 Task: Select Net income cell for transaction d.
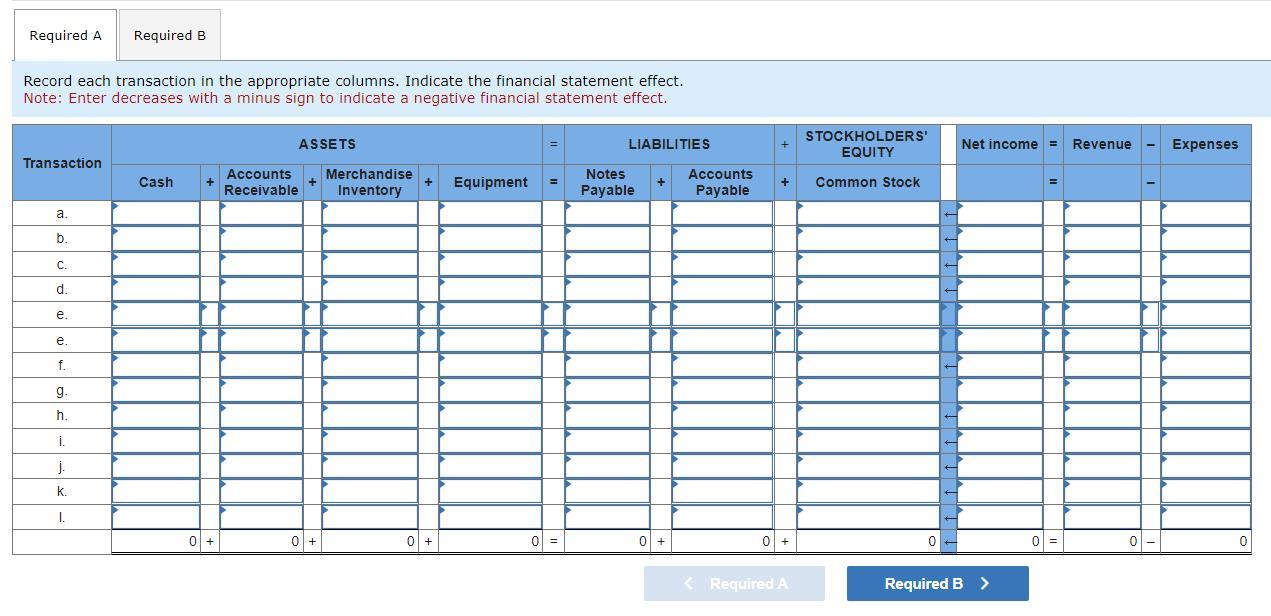[1000, 289]
